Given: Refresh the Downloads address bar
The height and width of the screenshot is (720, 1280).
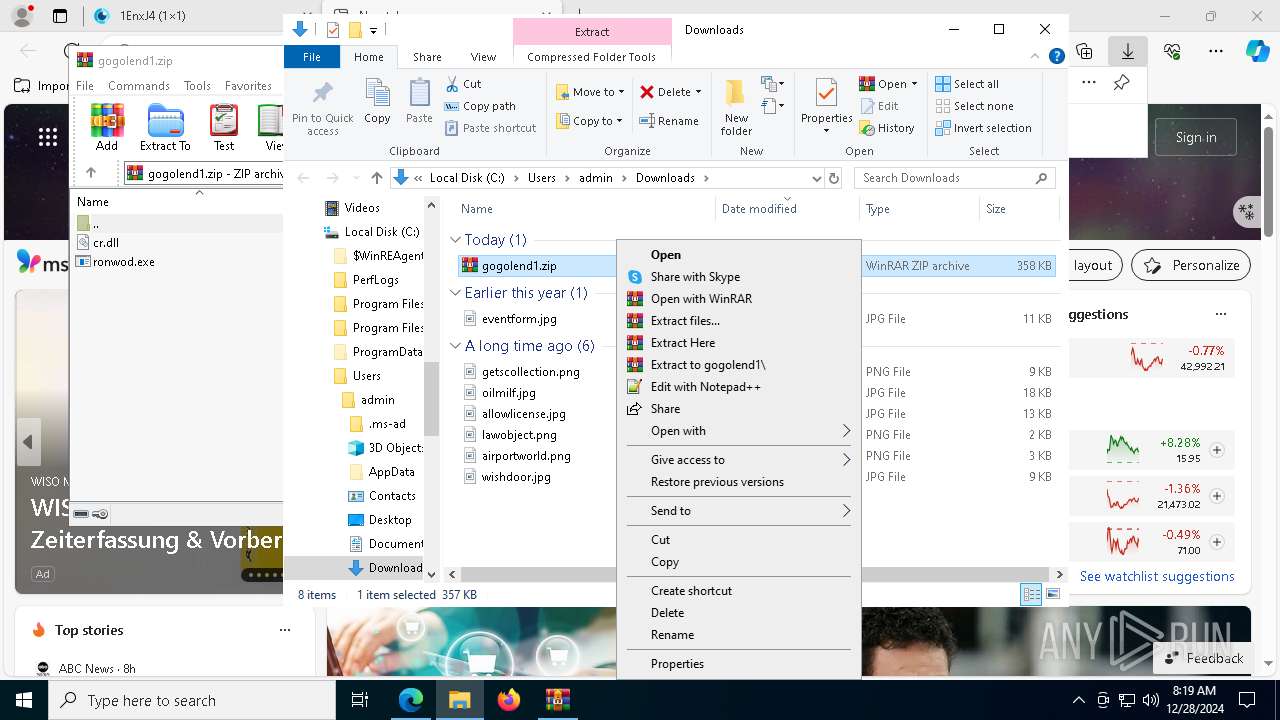Looking at the screenshot, I should point(832,178).
